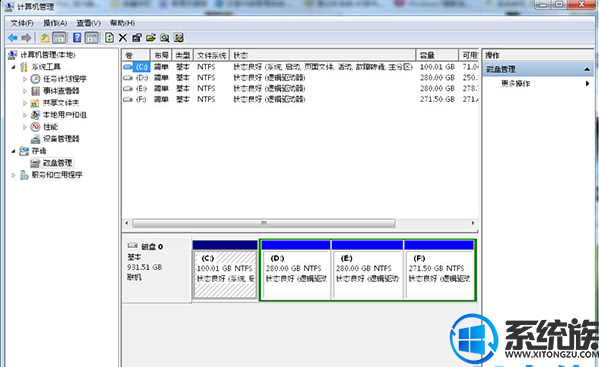Toggle the Show/Hide Console Tree icon

(59, 38)
